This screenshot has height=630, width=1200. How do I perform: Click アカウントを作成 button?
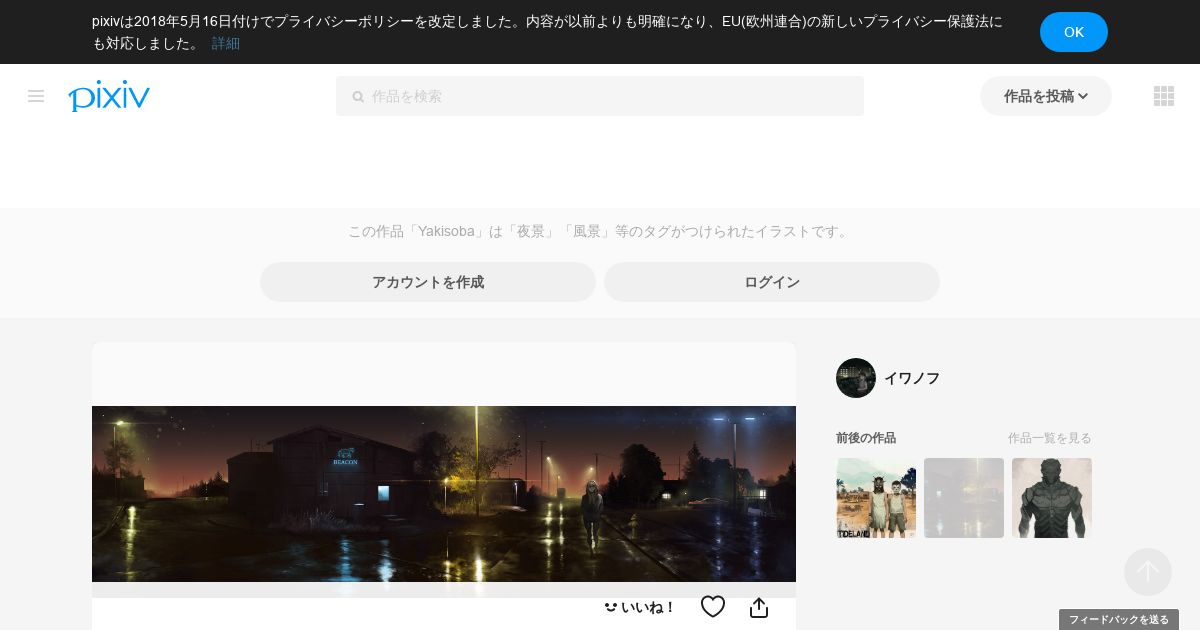(428, 282)
